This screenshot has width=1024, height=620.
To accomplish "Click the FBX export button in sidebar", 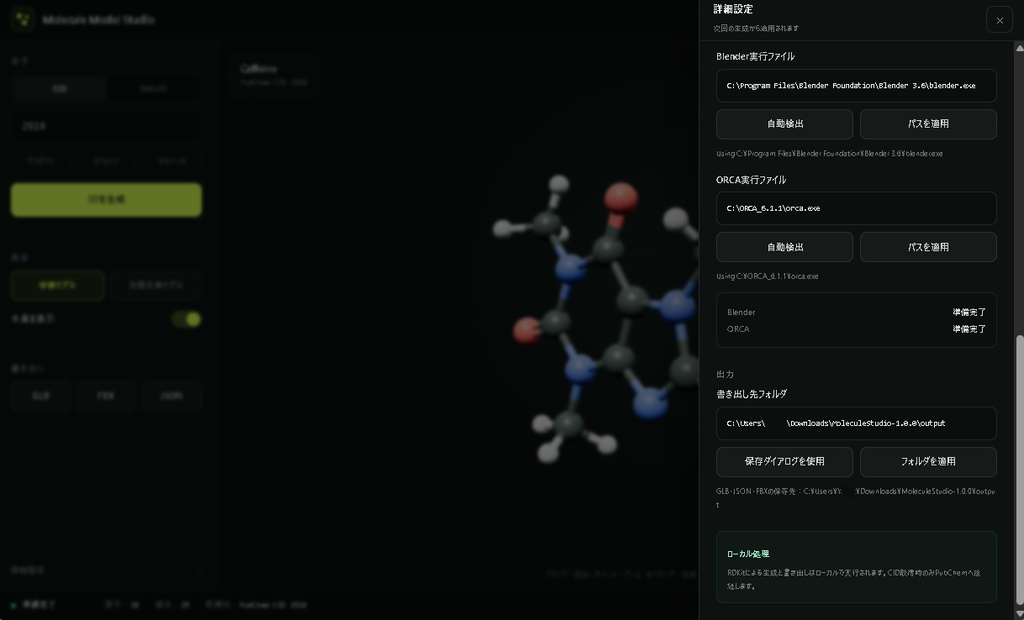I will coord(106,396).
